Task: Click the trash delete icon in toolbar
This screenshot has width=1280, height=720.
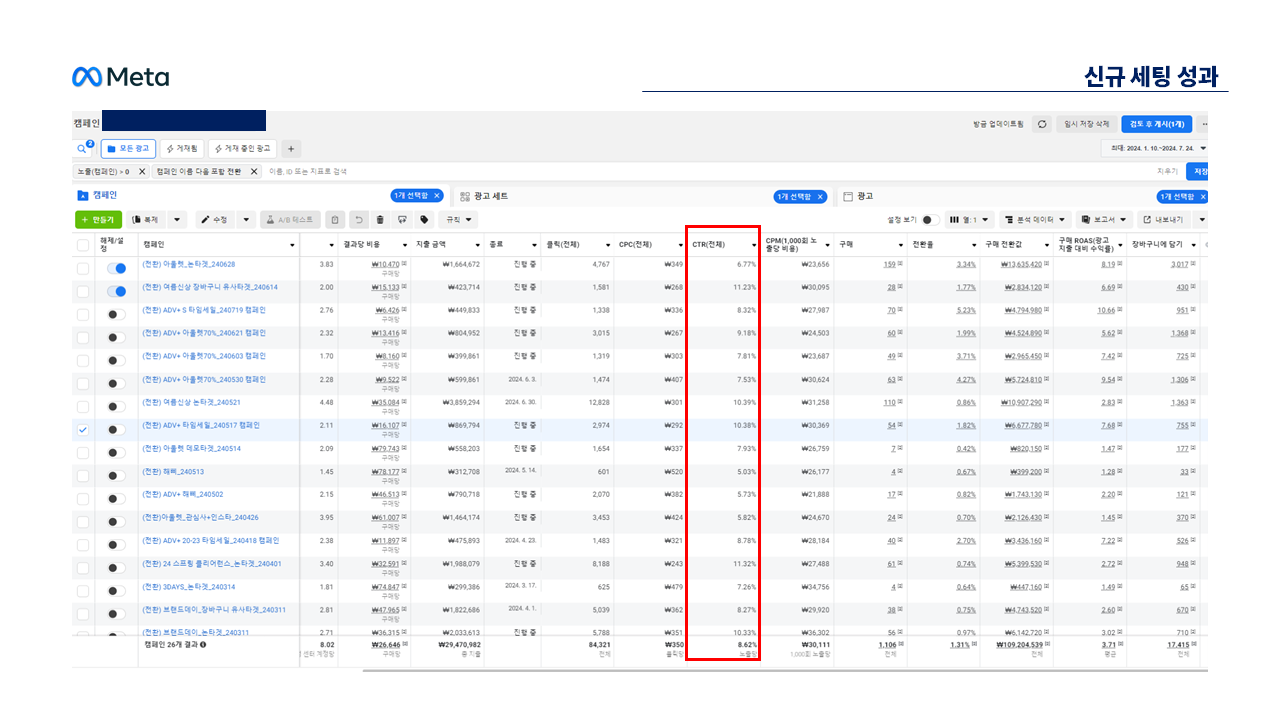Action: 380,219
